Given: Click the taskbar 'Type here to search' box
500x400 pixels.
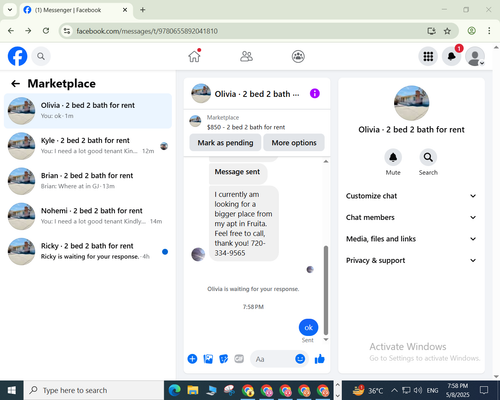Looking at the screenshot, I should [93, 390].
